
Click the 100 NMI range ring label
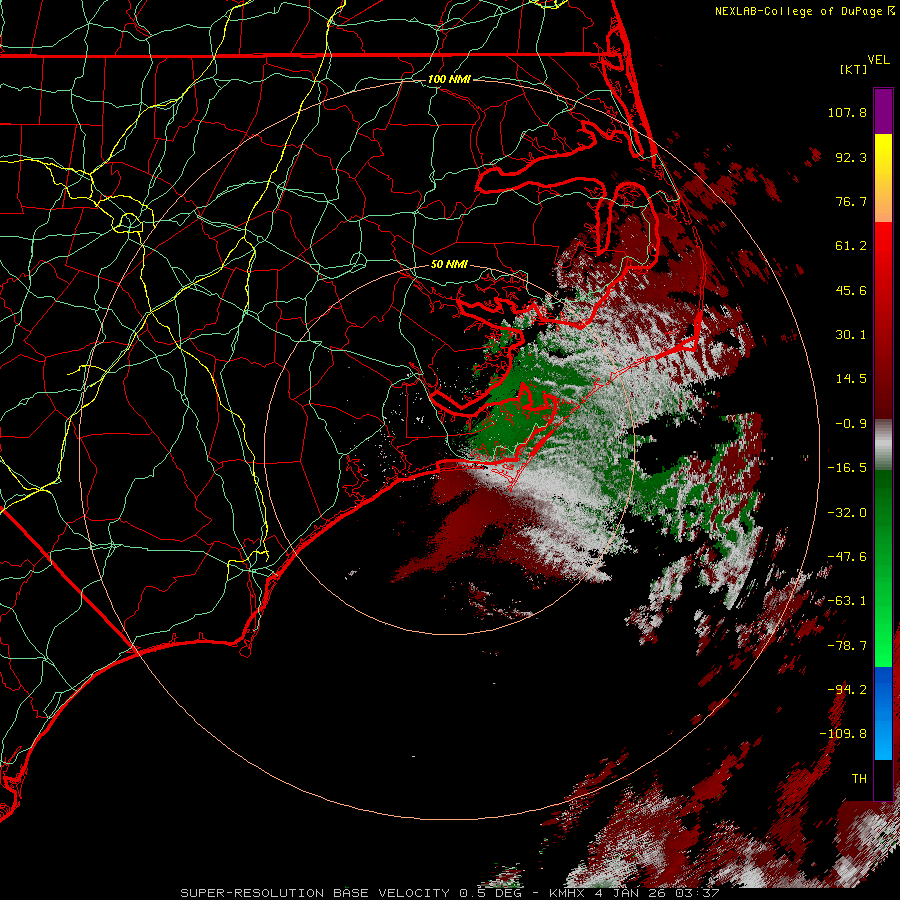449,79
